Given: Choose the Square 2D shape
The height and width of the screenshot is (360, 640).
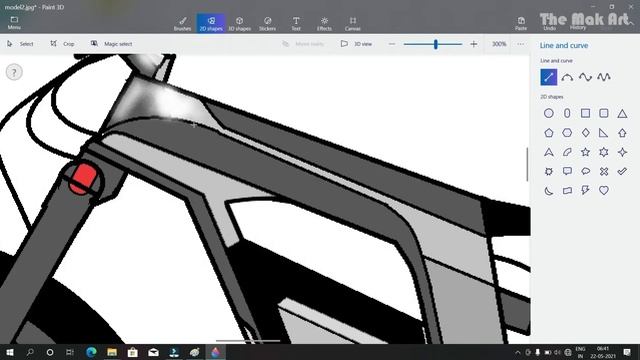Looking at the screenshot, I should click(x=585, y=113).
